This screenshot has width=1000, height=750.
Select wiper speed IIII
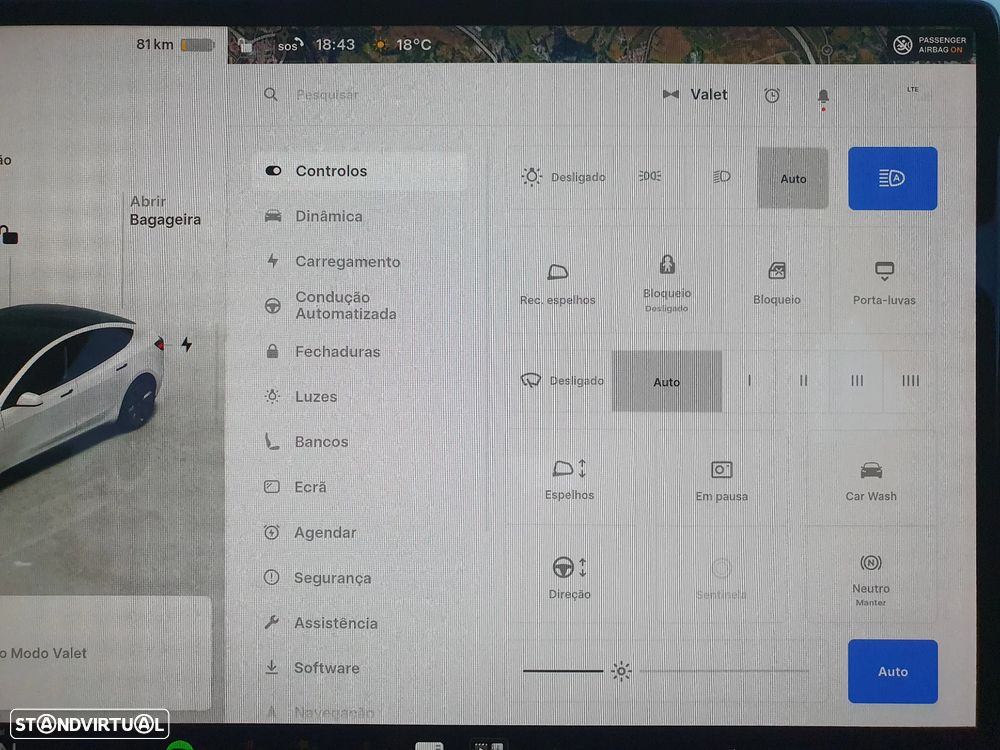[x=910, y=381]
